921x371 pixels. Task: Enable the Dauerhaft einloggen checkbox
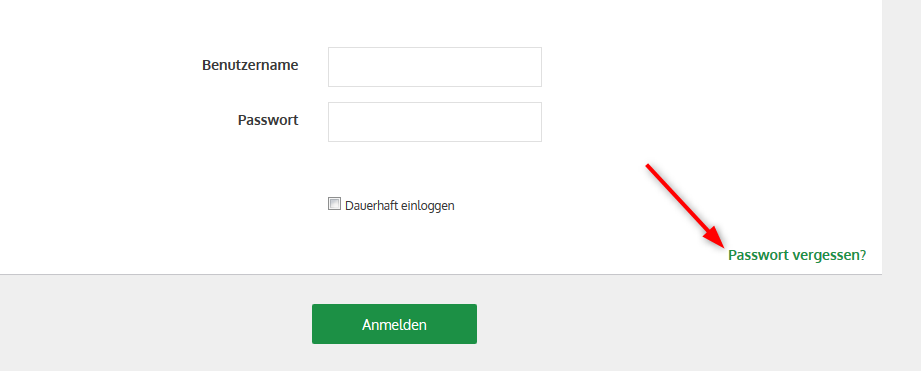click(334, 204)
